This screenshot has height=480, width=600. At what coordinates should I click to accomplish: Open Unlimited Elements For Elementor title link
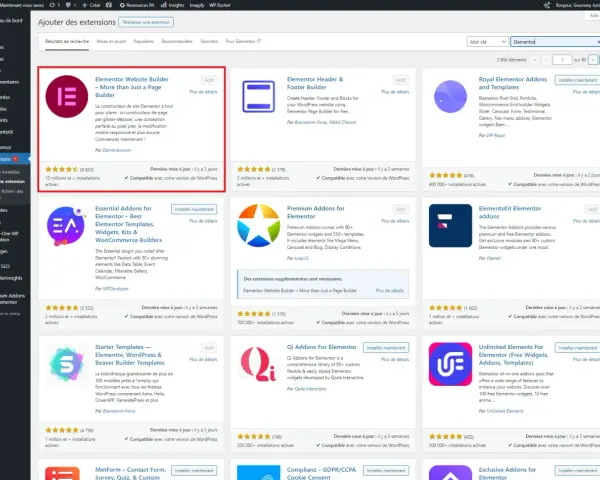[513, 355]
